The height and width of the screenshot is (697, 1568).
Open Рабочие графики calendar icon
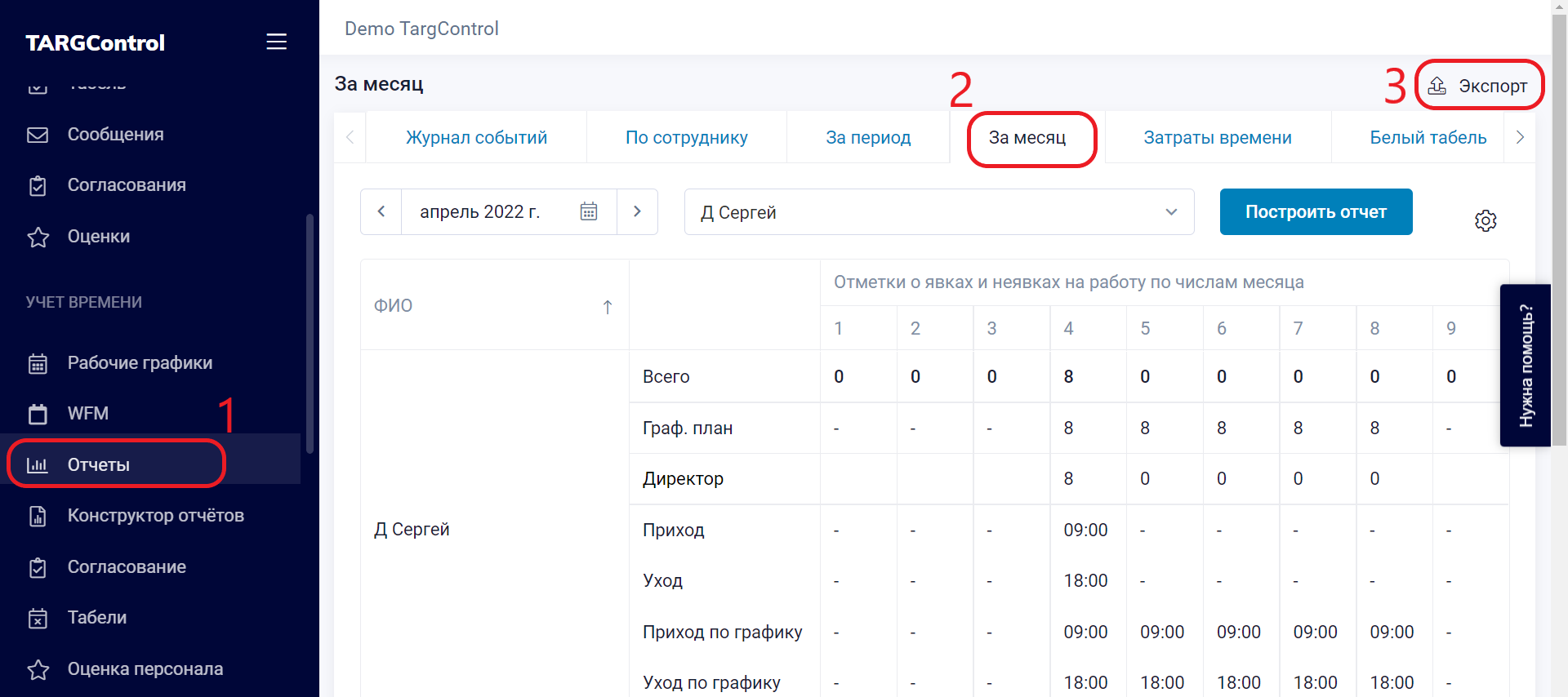38,364
